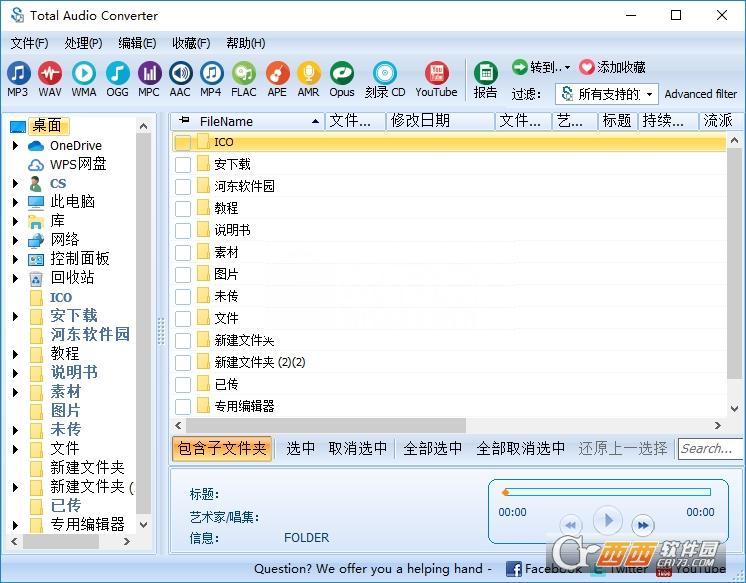Viewport: 746px width, 583px height.
Task: Open the 帮助(H) menu
Action: pyautogui.click(x=245, y=43)
